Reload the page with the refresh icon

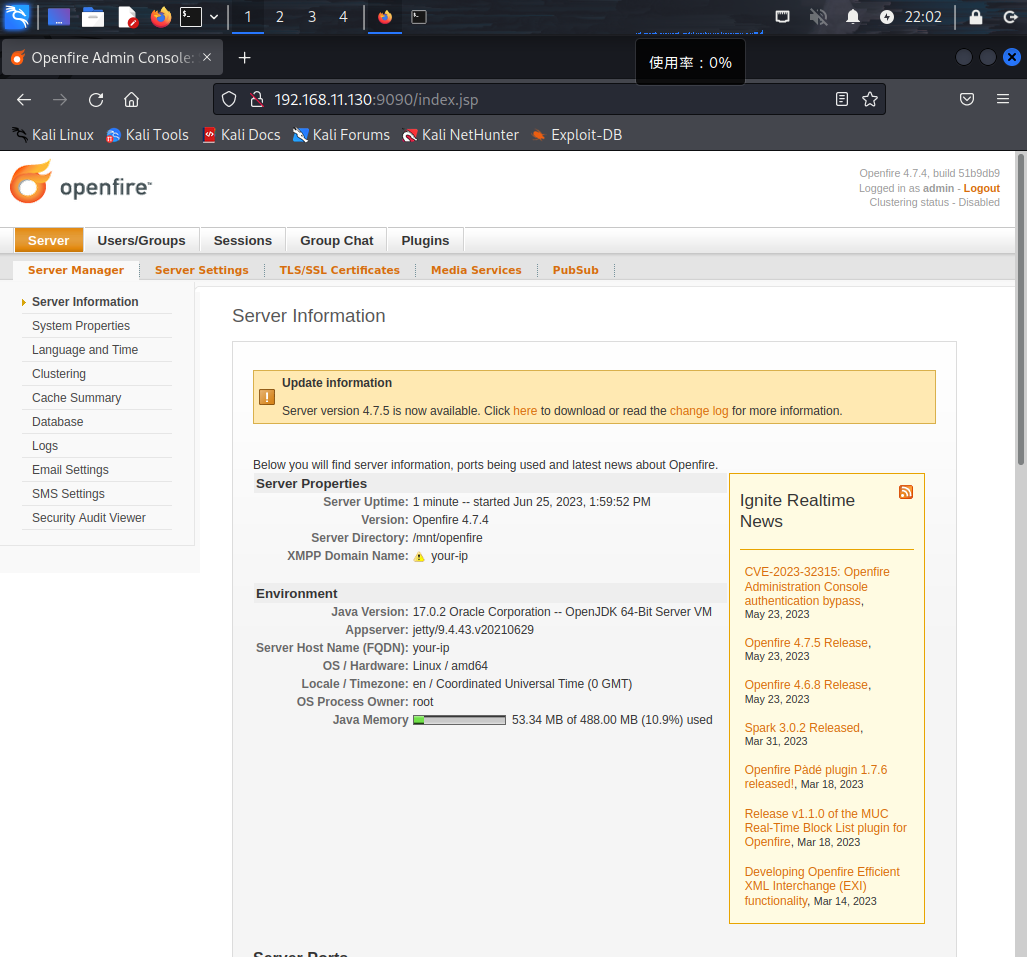[96, 99]
